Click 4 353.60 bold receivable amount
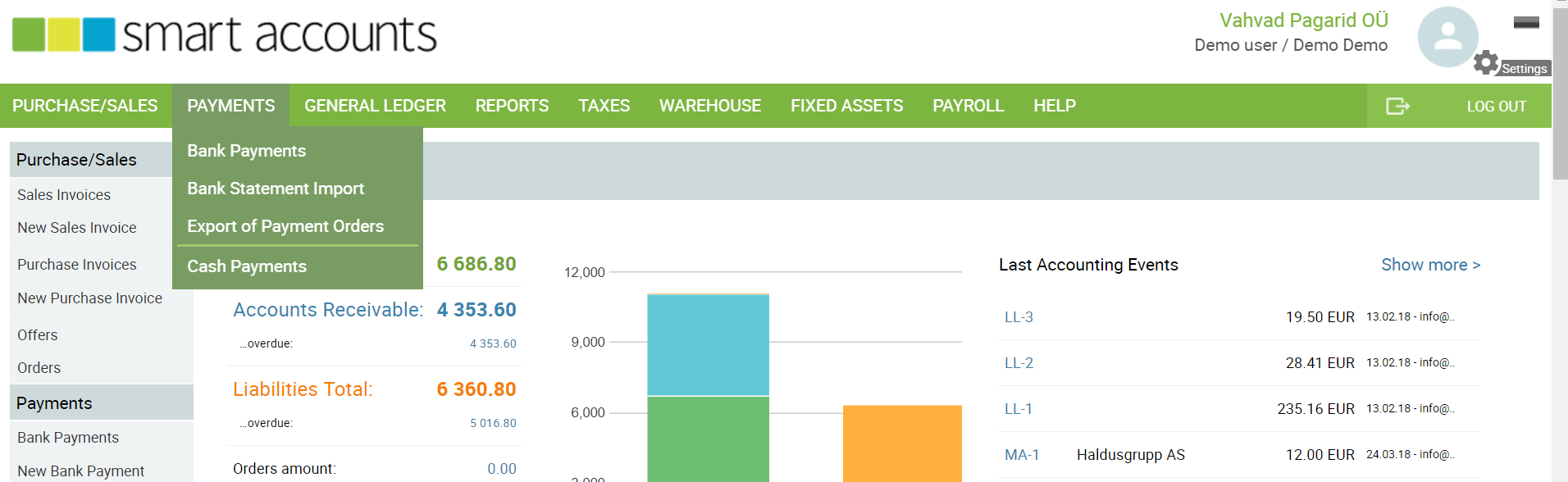Viewport: 1568px width, 482px height. point(476,310)
